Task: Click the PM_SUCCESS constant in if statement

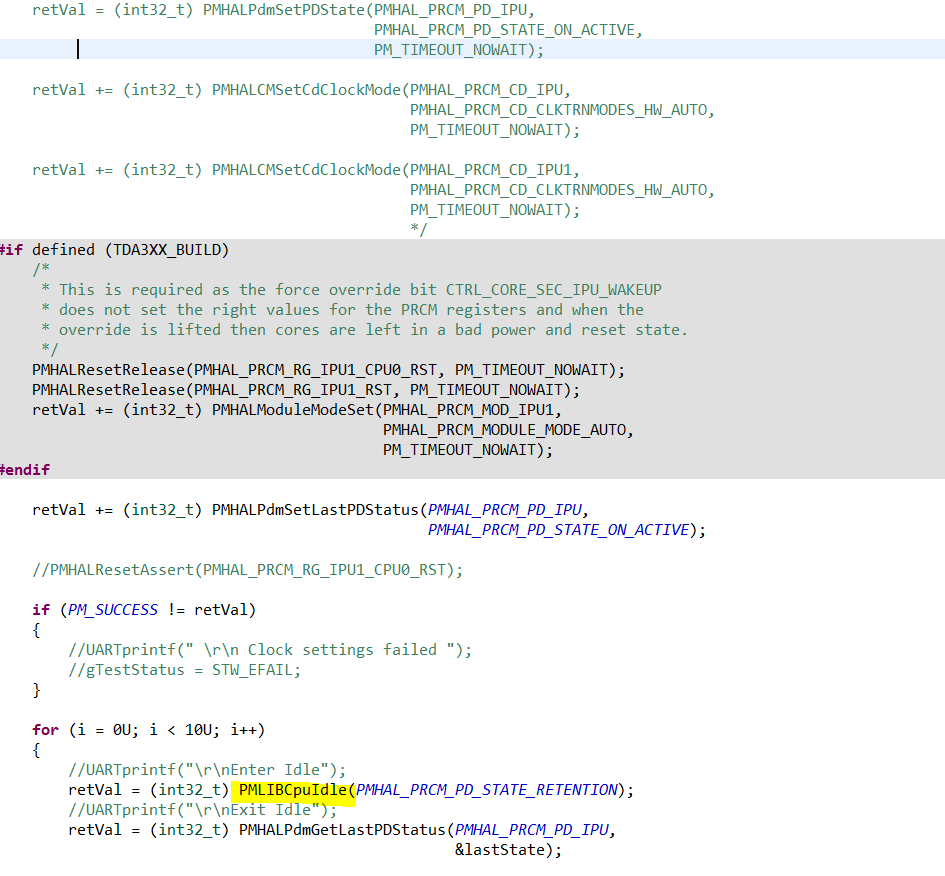Action: tap(113, 610)
